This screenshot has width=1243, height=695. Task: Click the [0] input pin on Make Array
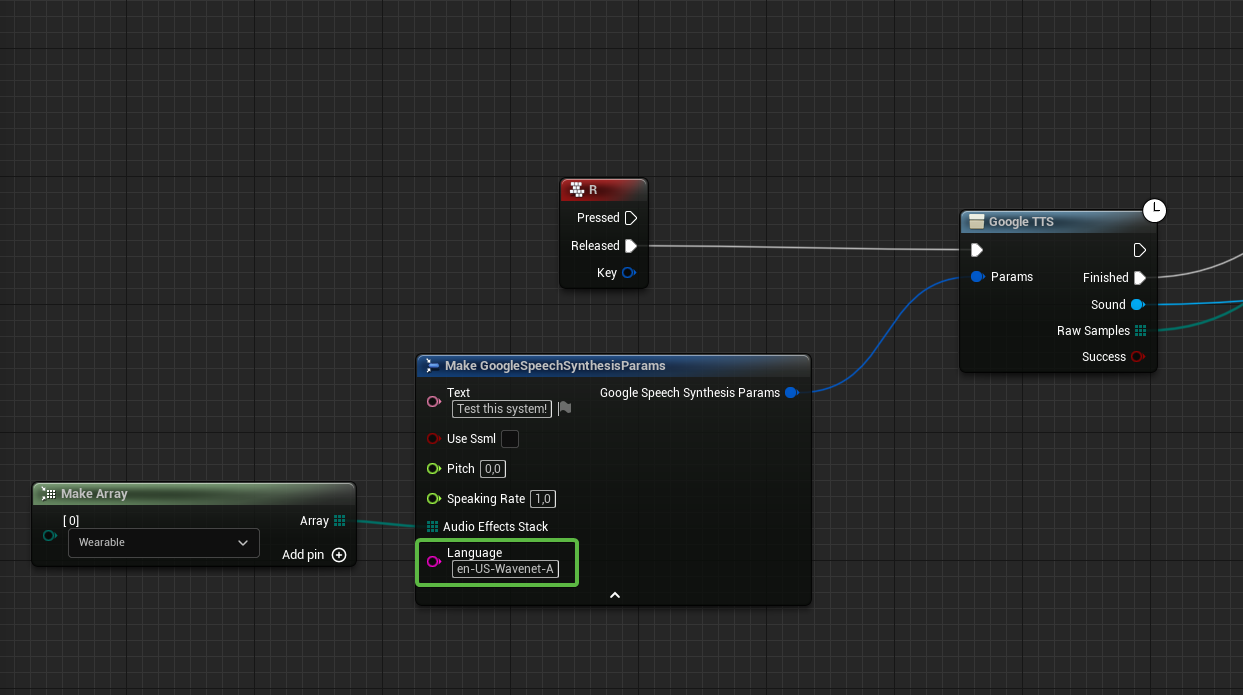tap(49, 536)
